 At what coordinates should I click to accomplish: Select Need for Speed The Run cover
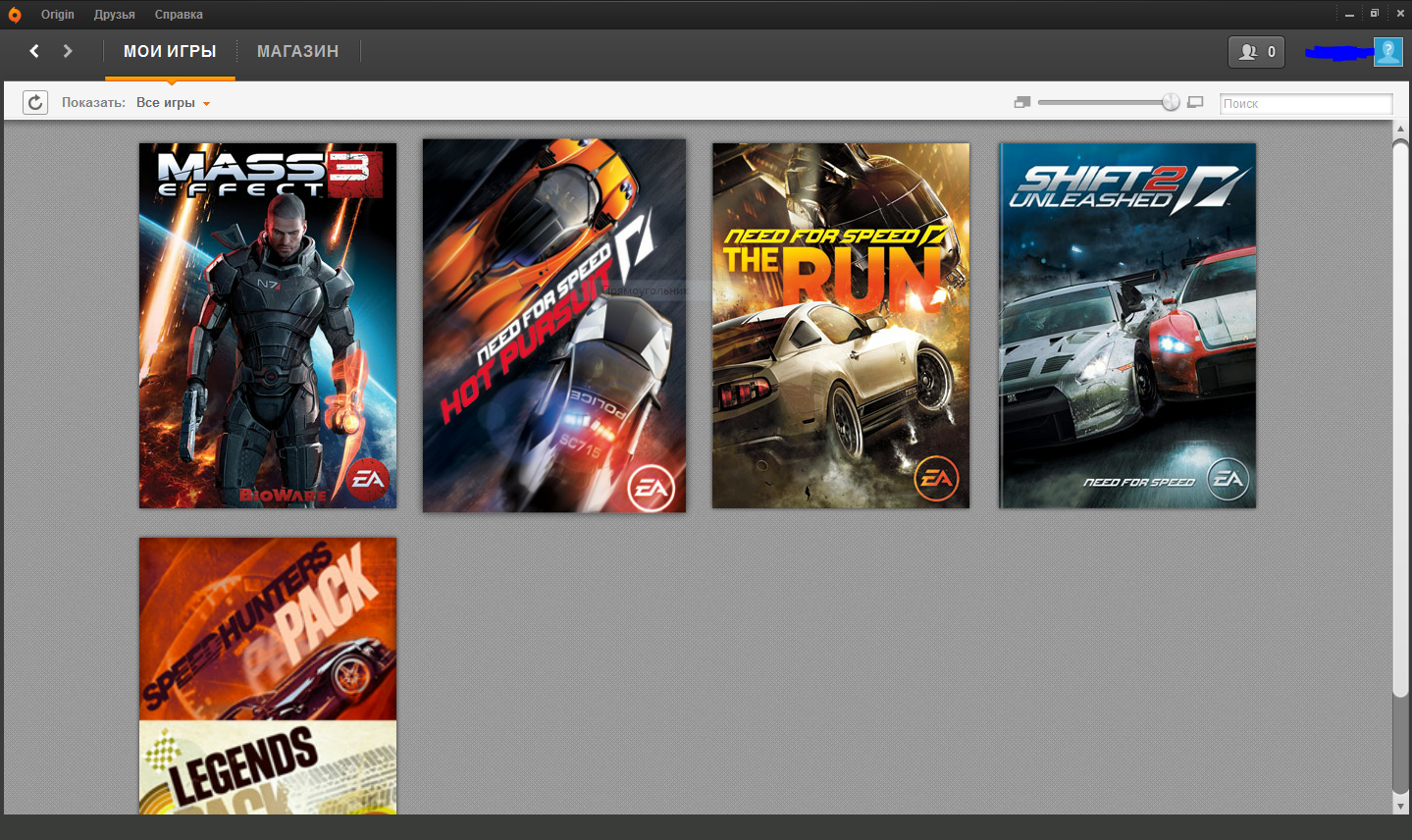[841, 326]
